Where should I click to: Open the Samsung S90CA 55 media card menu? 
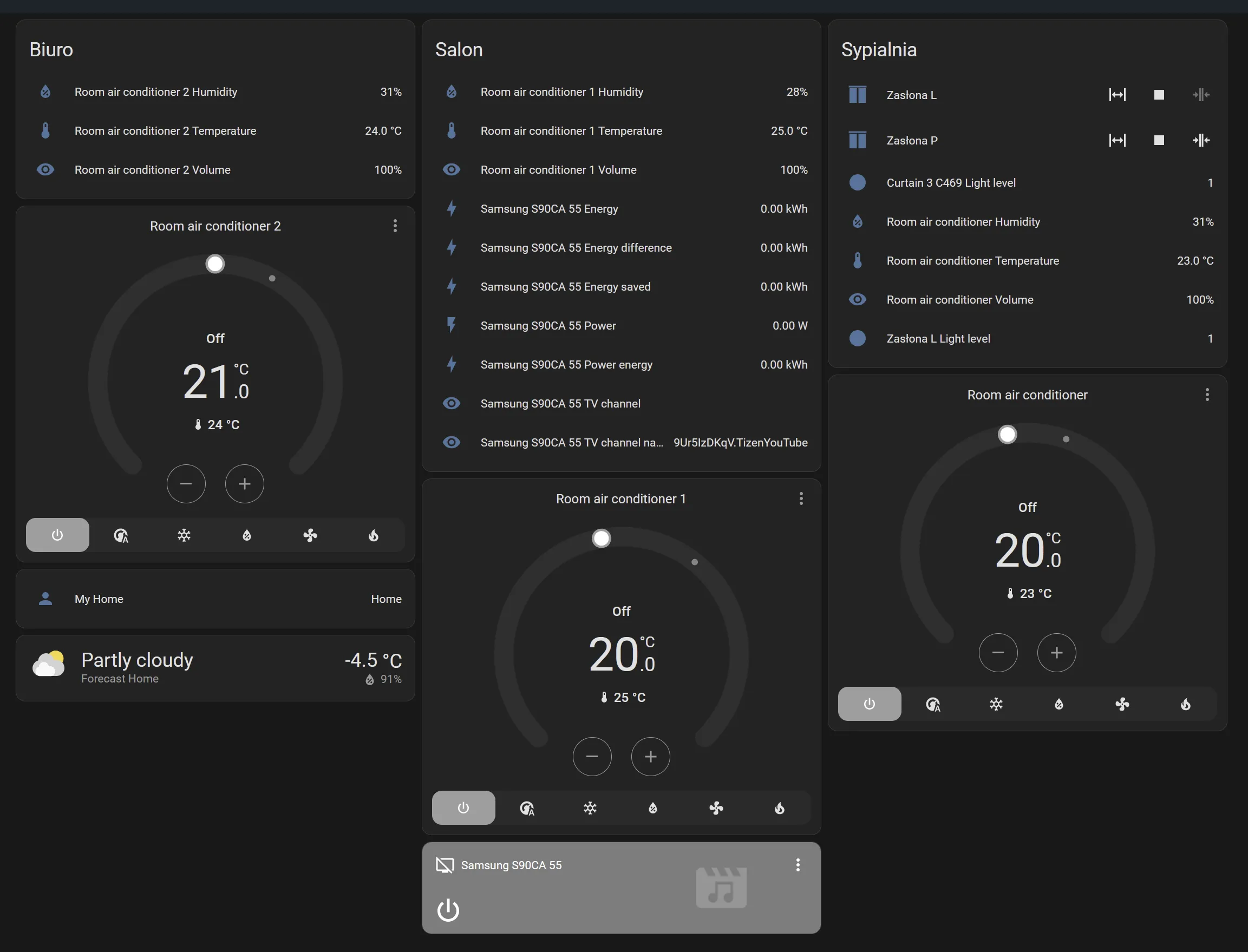pyautogui.click(x=798, y=865)
